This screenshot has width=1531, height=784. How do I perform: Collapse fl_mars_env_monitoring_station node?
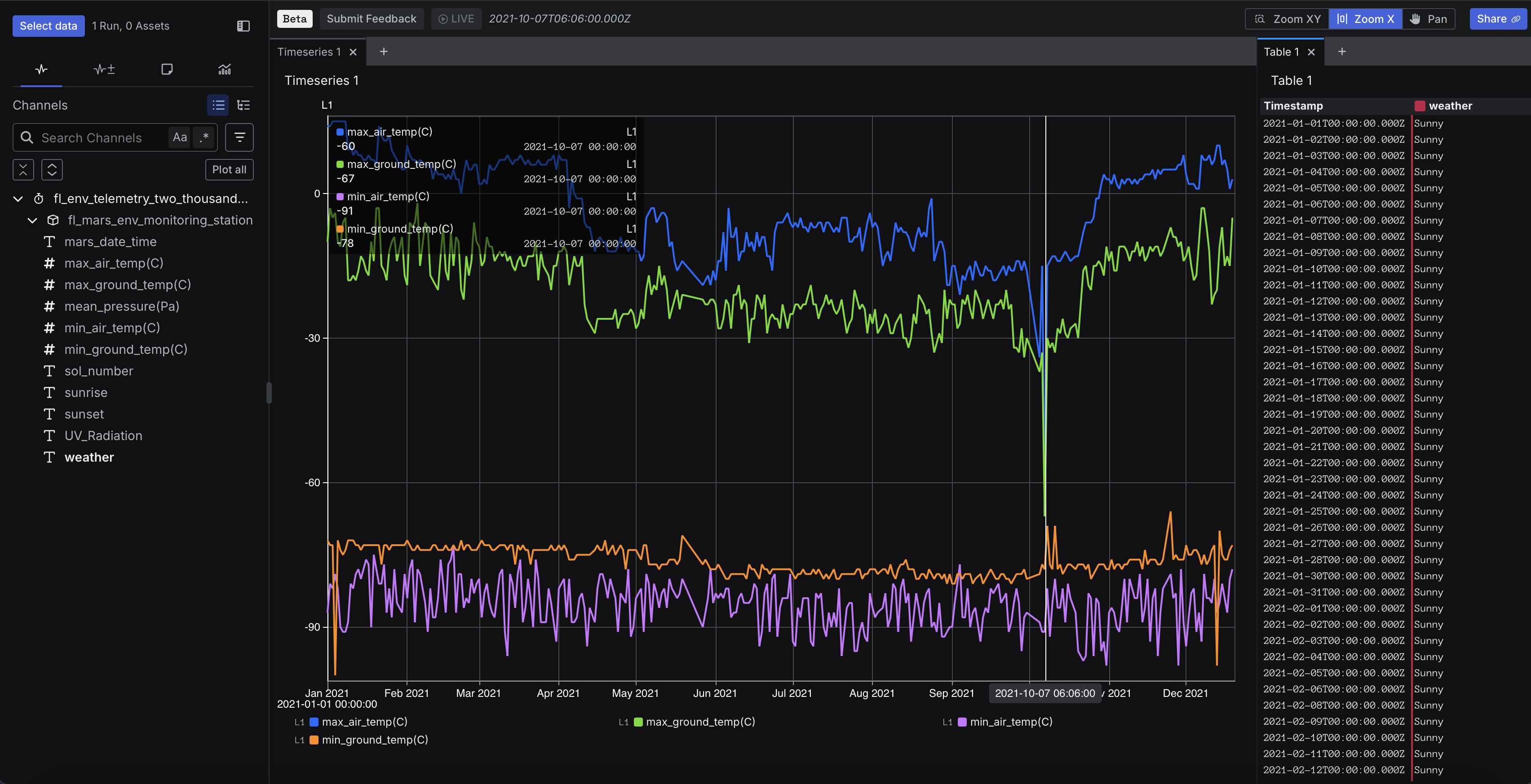click(33, 220)
